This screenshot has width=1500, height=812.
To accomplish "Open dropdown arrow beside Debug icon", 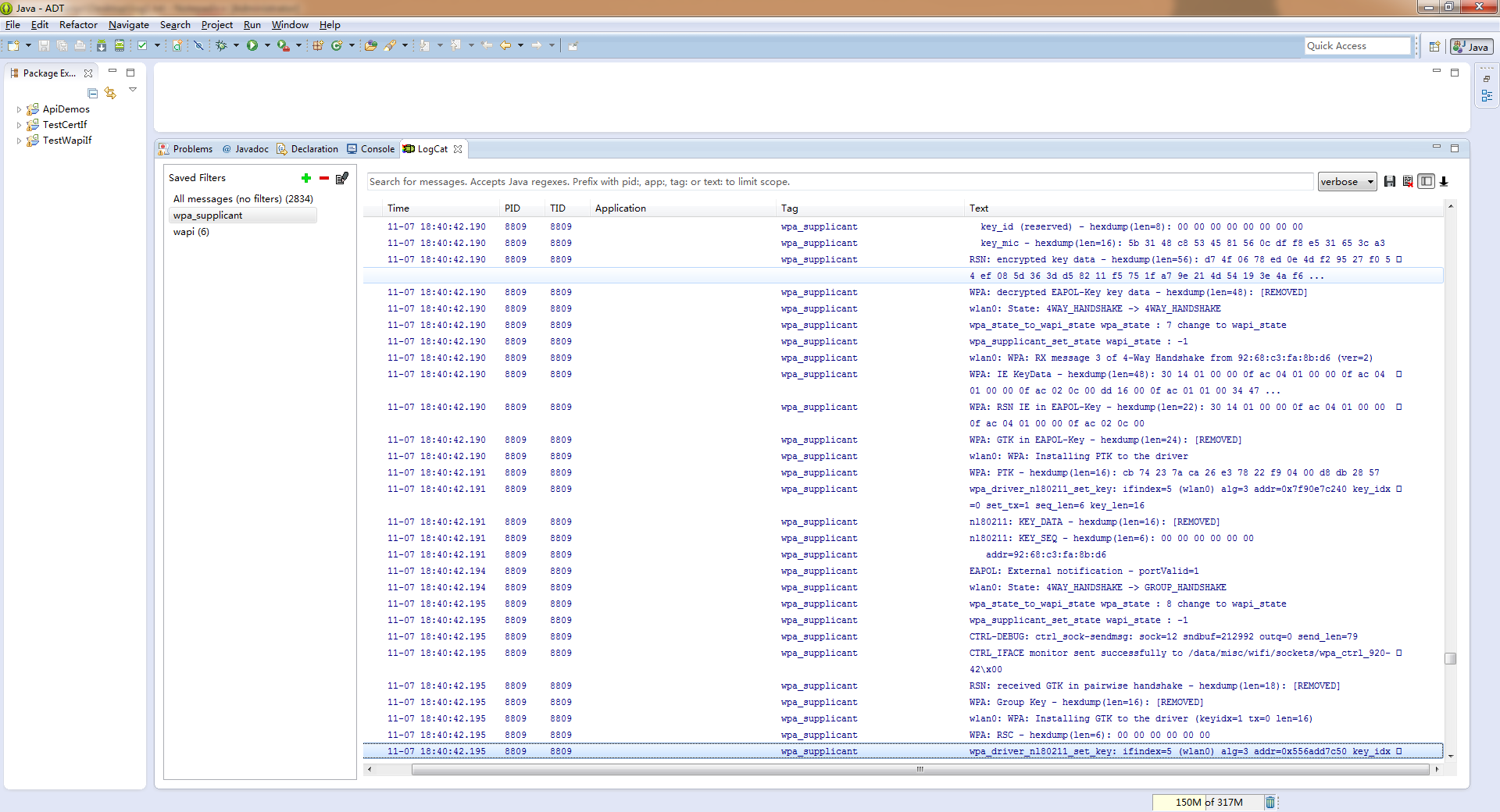I will (236, 46).
